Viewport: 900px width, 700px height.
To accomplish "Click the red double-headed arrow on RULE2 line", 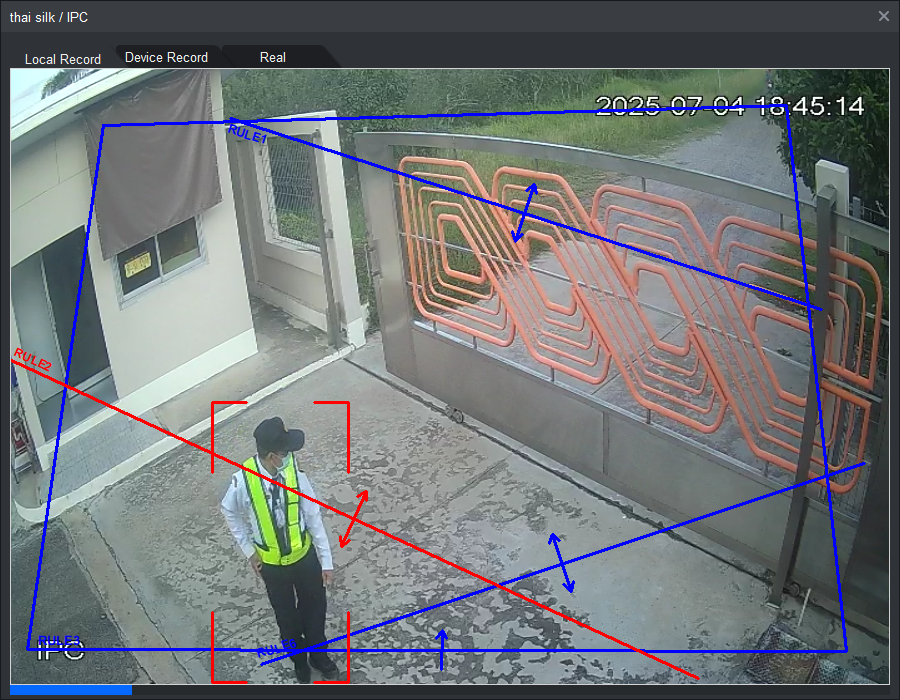I will (x=353, y=518).
